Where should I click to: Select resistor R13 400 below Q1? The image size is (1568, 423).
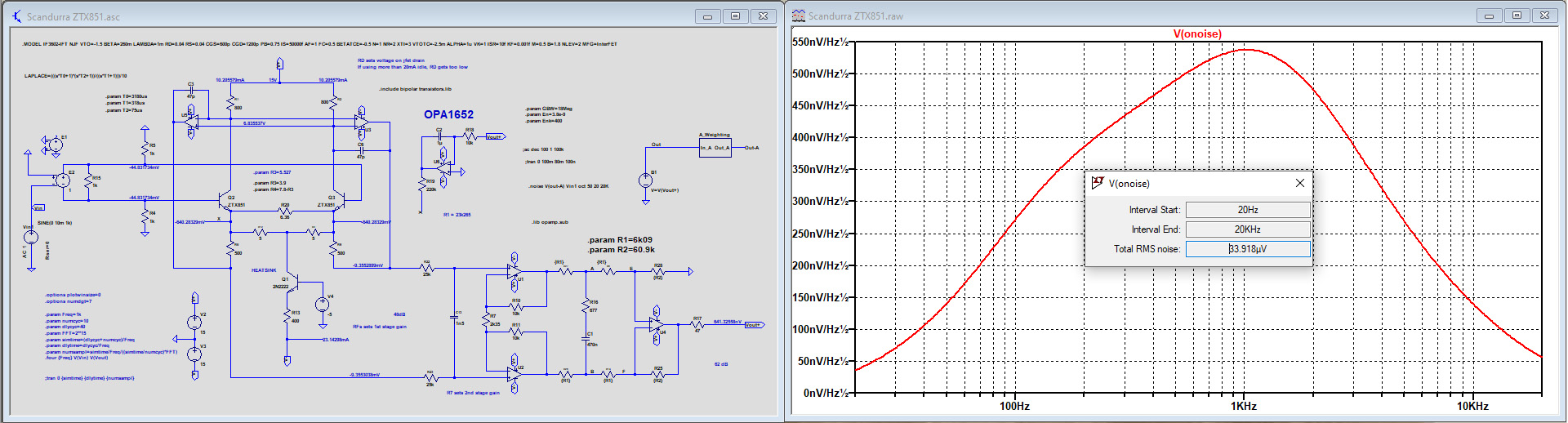287,316
